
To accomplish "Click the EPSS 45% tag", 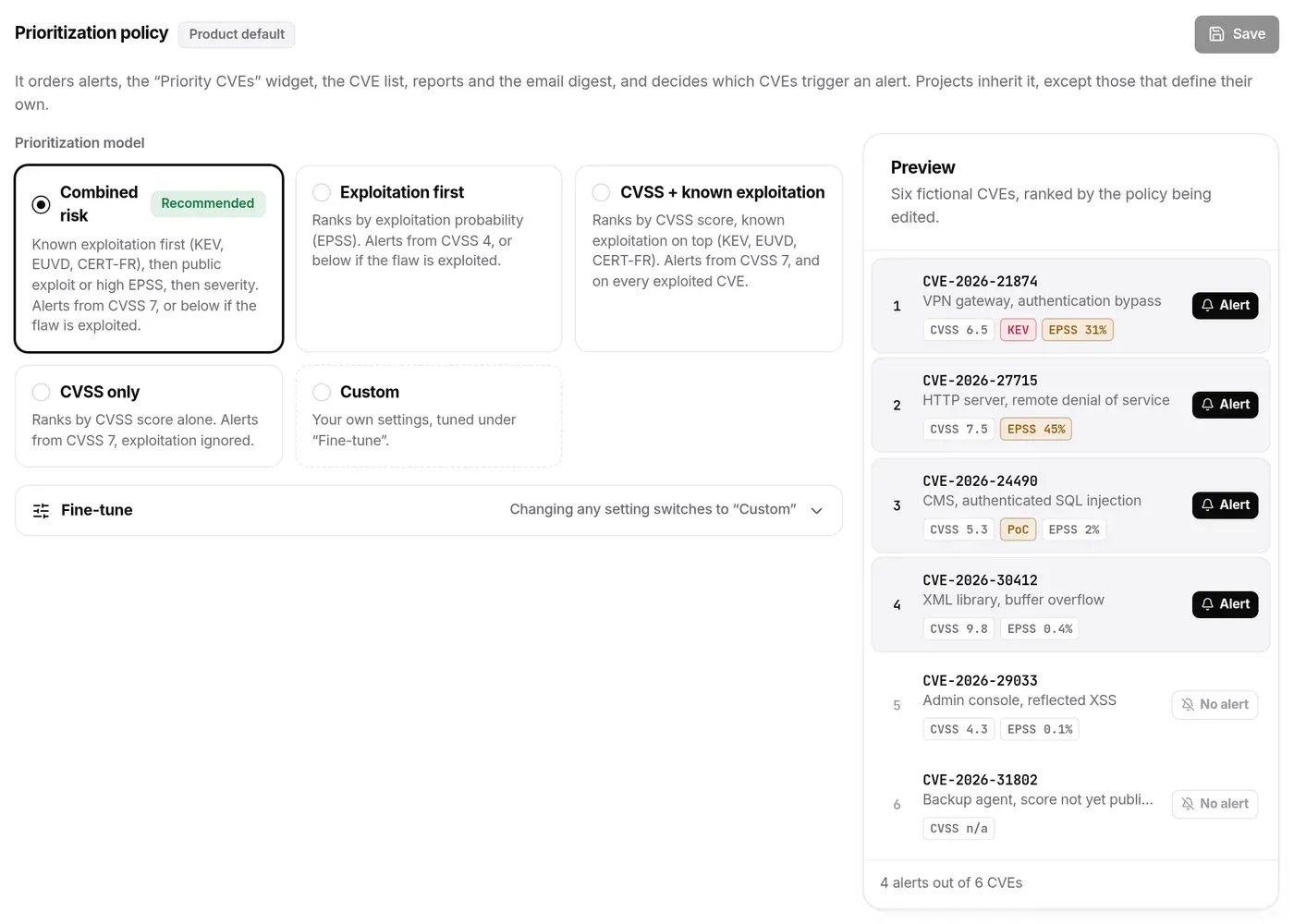I will pyautogui.click(x=1036, y=429).
